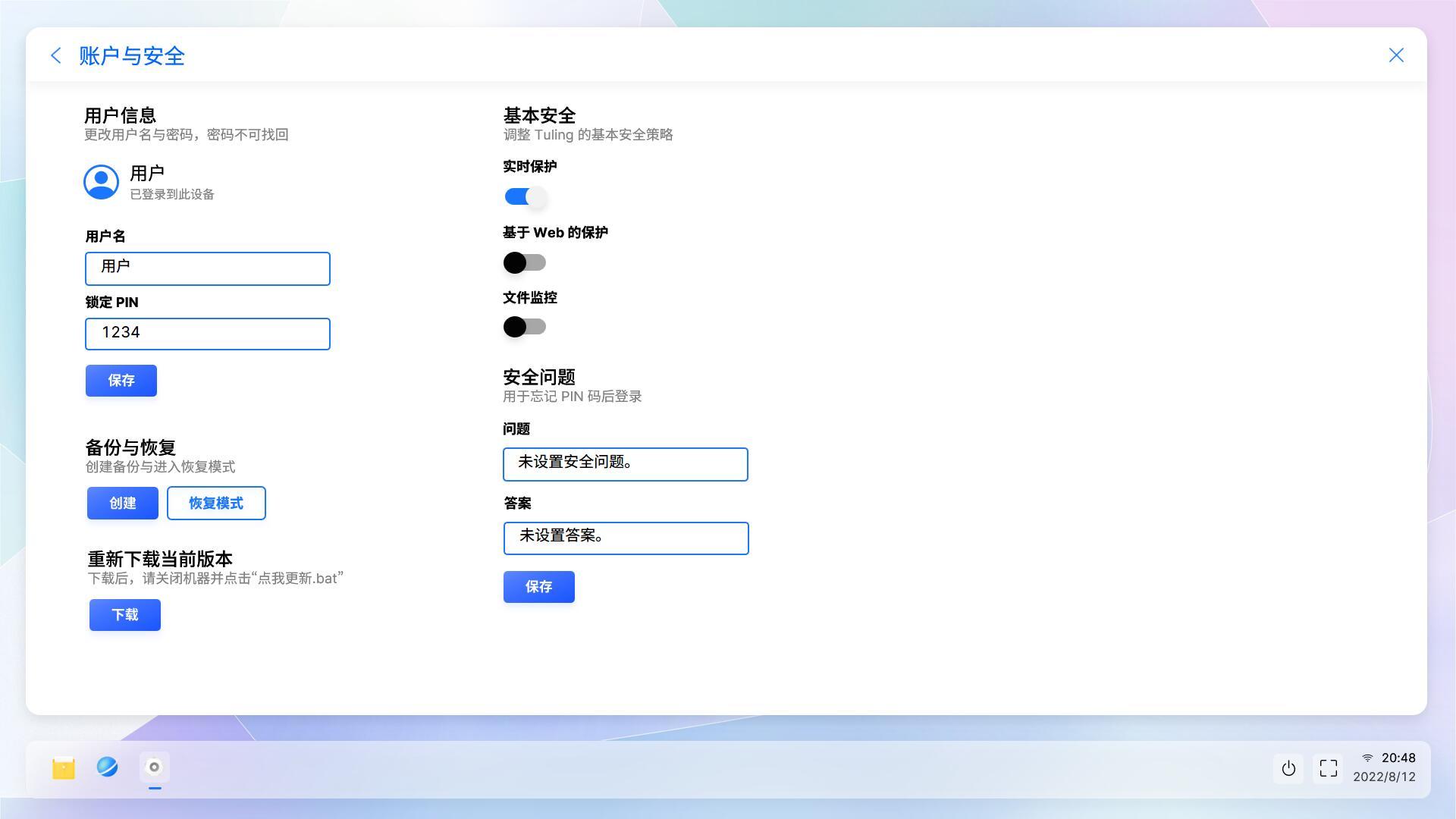Click 创建 to create a backup

122,503
